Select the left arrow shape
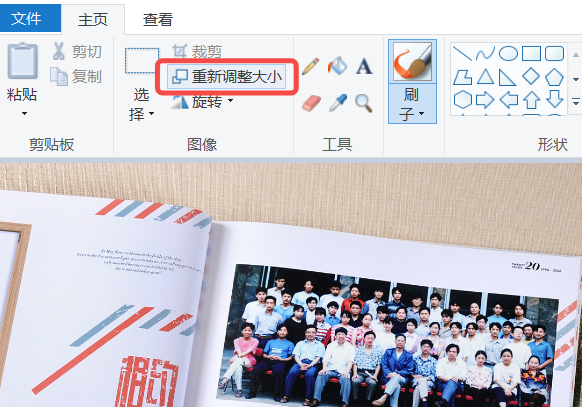Screen dimensions: 582x407 click(509, 100)
